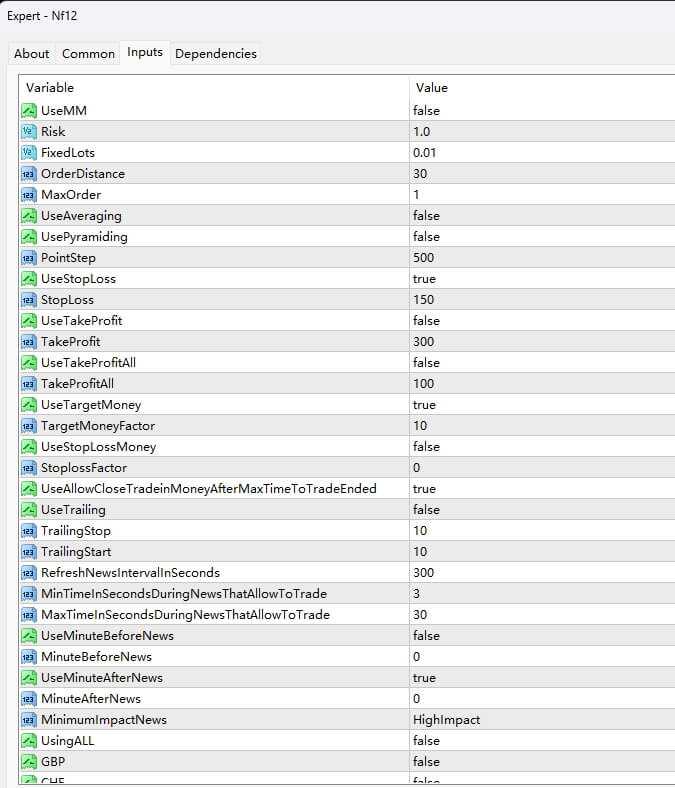Toggle the UseStopLoss value set to true
The height and width of the screenshot is (788, 675).
(x=424, y=278)
